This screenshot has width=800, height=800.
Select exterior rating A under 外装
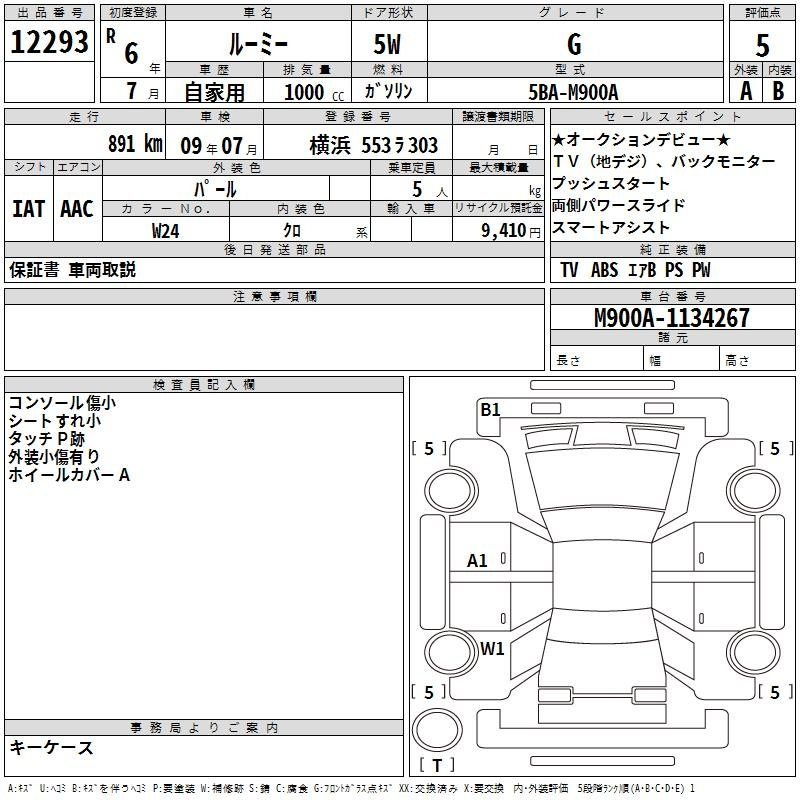coord(746,91)
